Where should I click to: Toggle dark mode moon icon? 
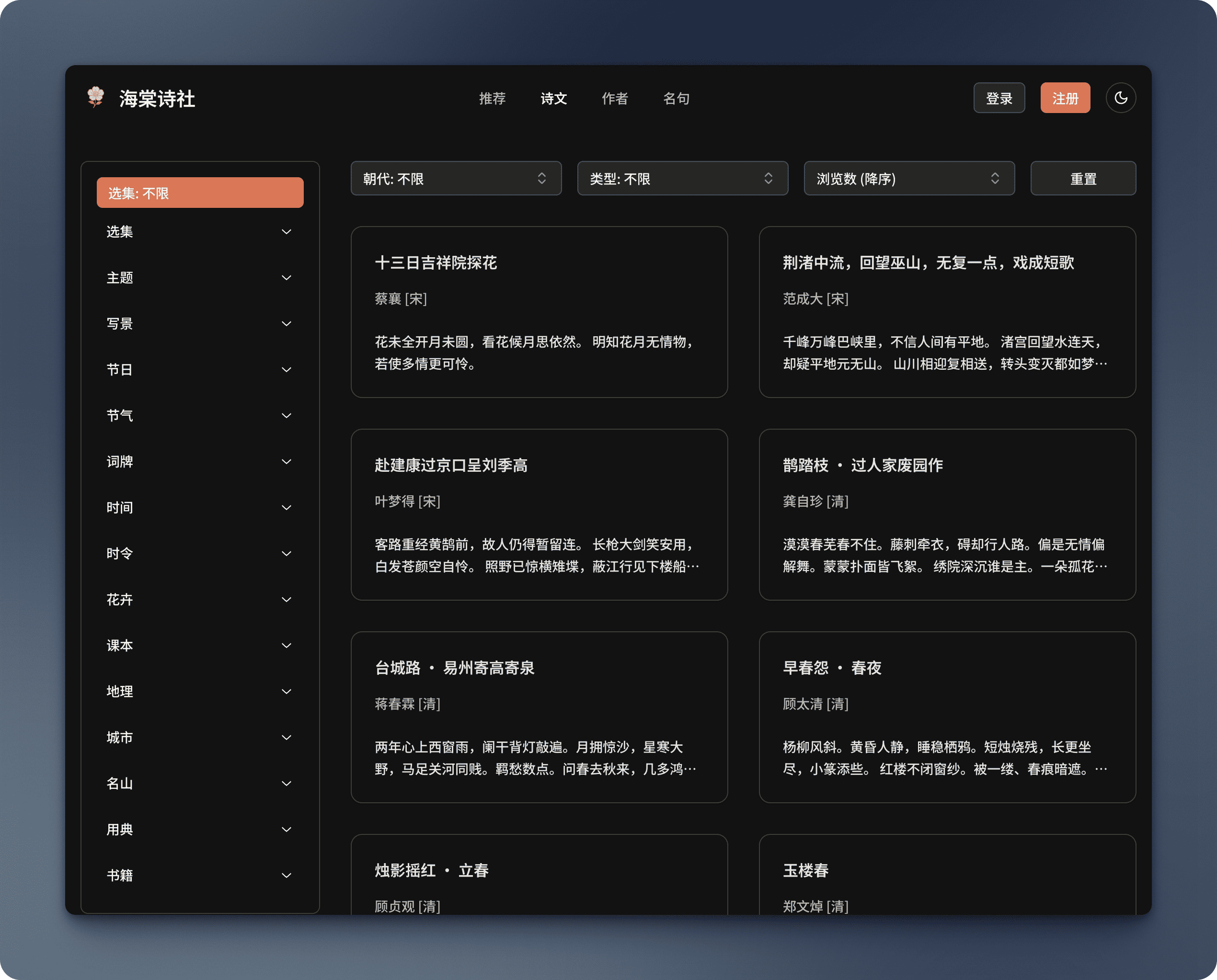[1120, 98]
